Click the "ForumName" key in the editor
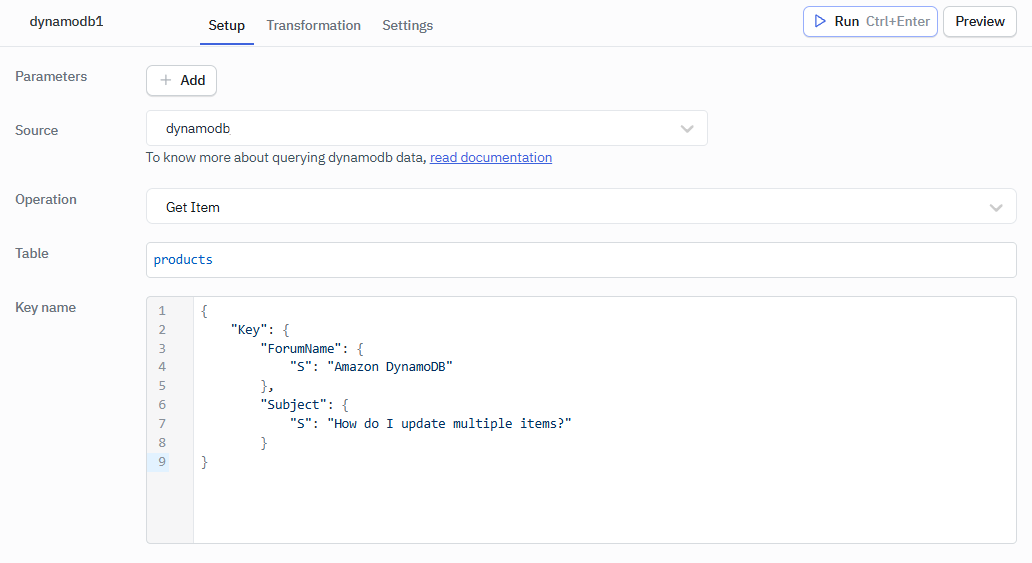This screenshot has height=563, width=1032. pos(301,348)
